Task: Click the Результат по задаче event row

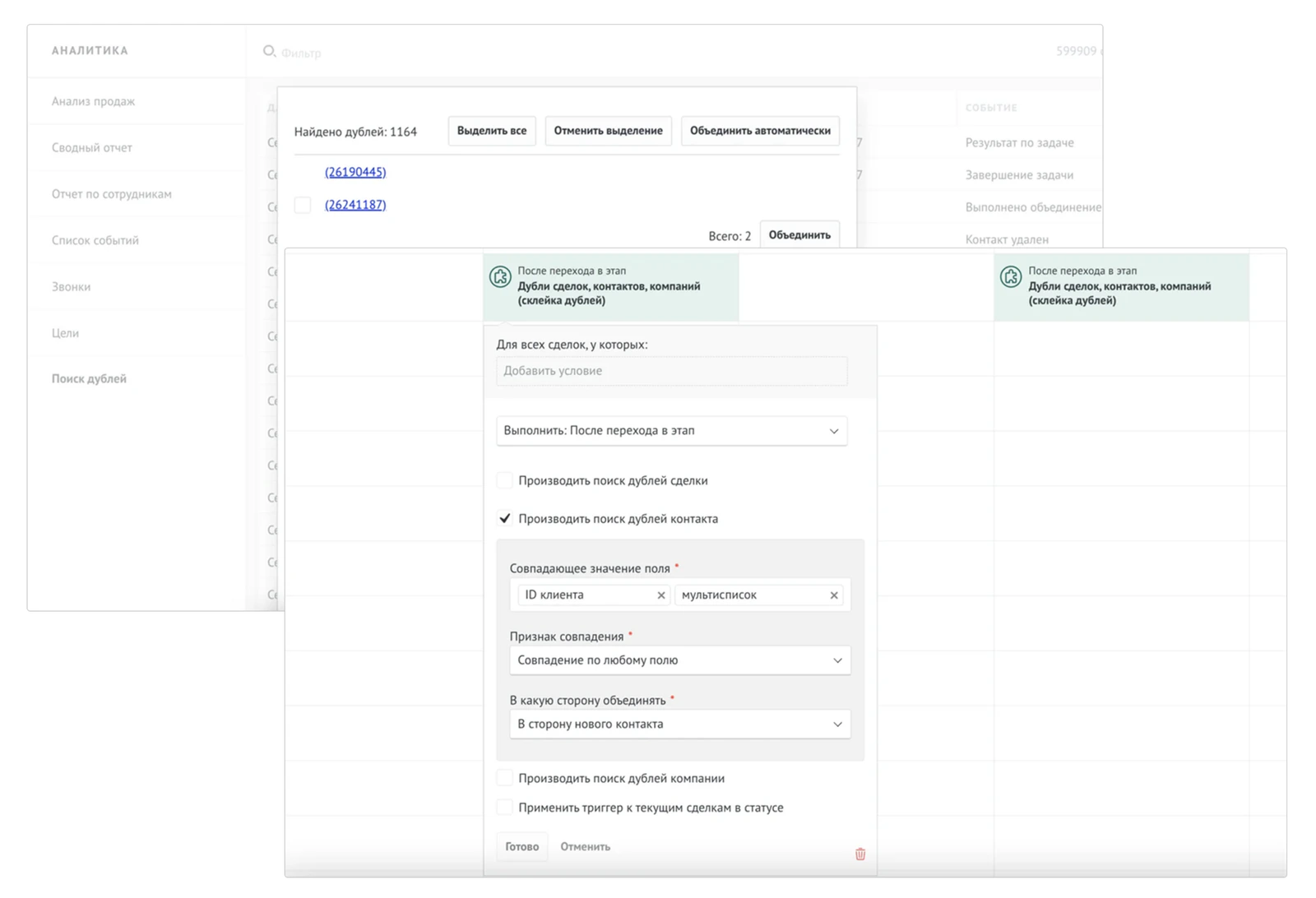Action: click(x=1020, y=142)
